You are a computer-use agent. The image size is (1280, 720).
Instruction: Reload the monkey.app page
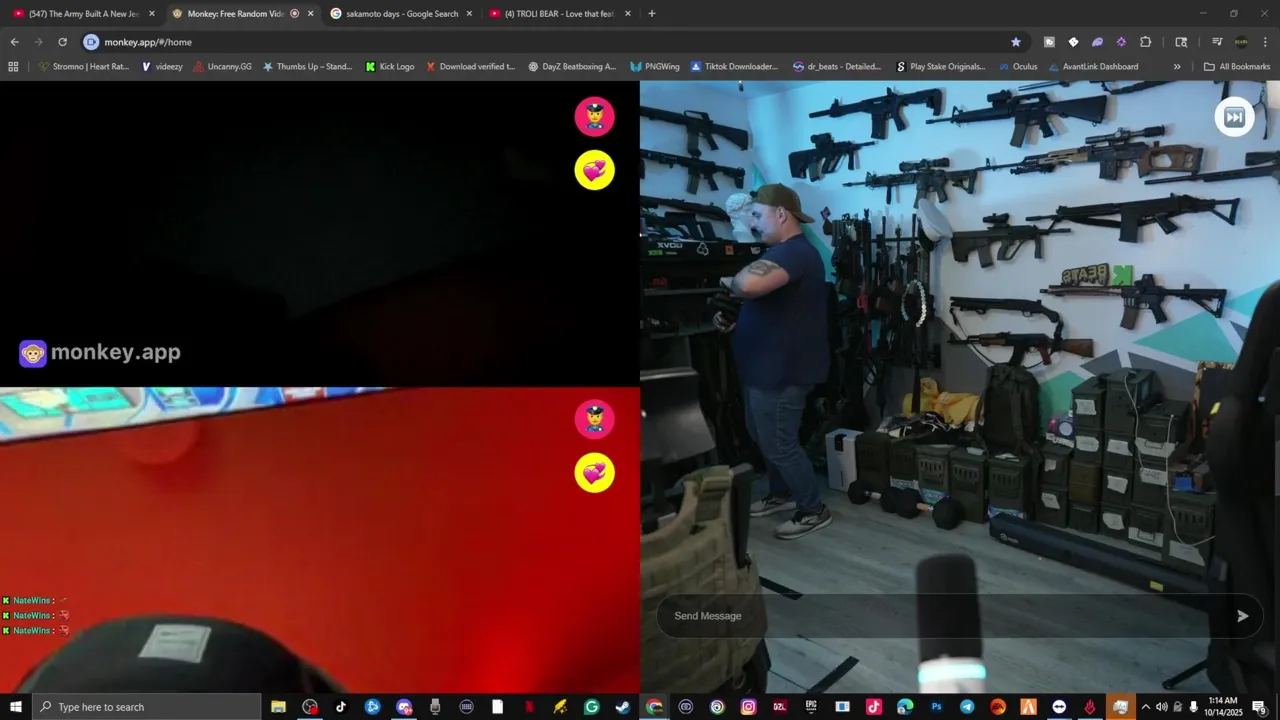point(62,42)
